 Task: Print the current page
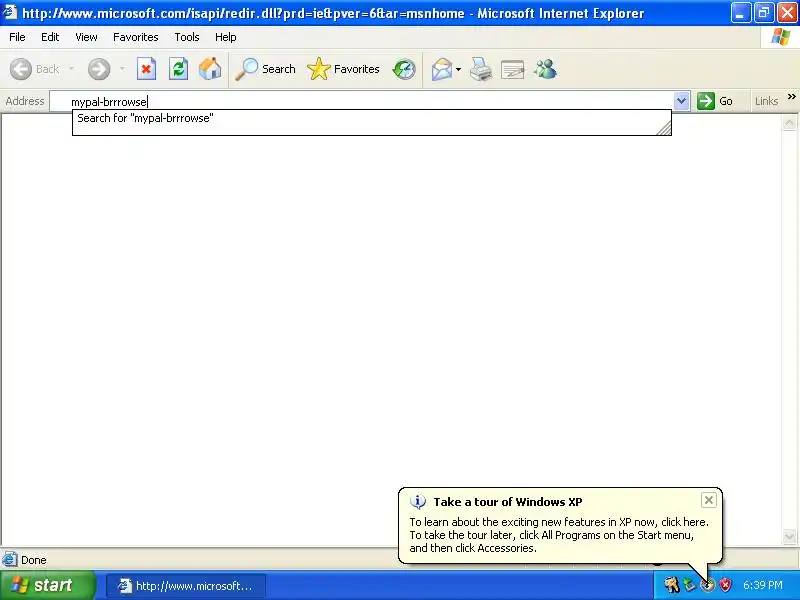481,69
